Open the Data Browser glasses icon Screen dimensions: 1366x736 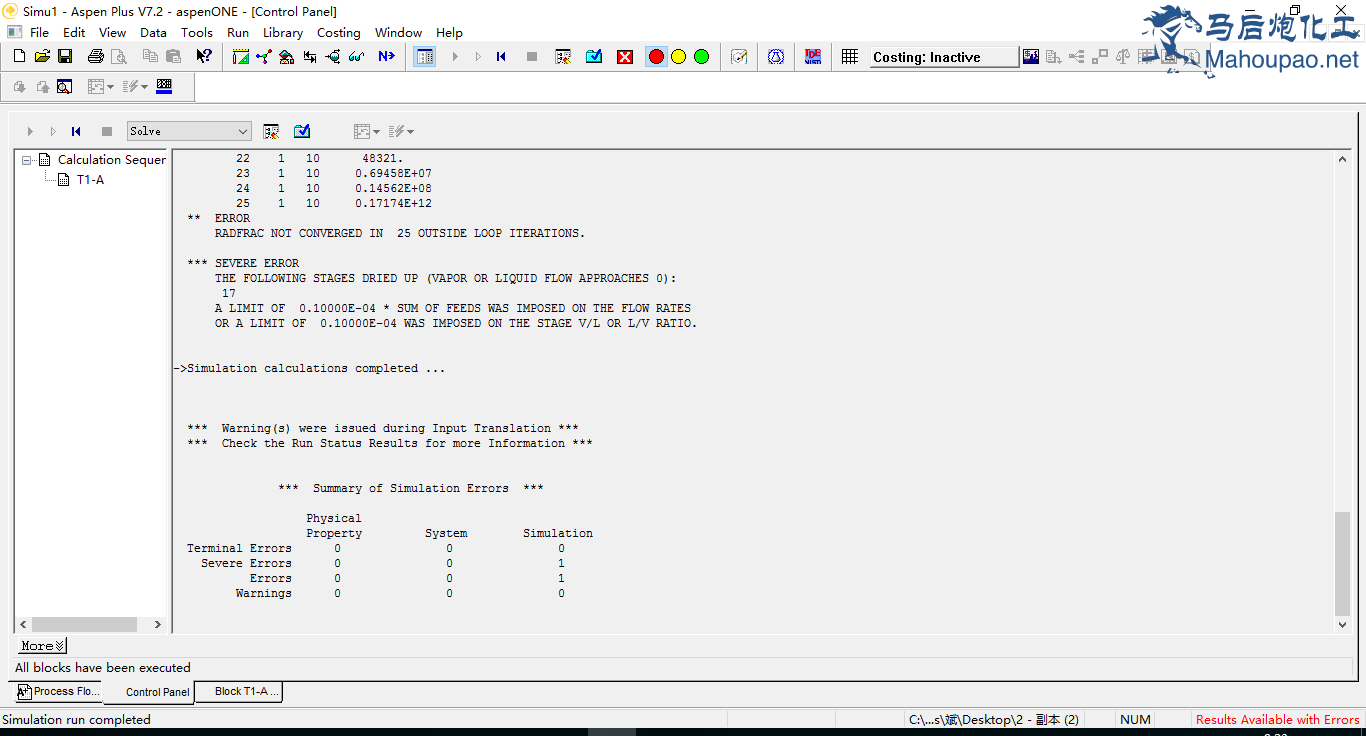point(356,57)
